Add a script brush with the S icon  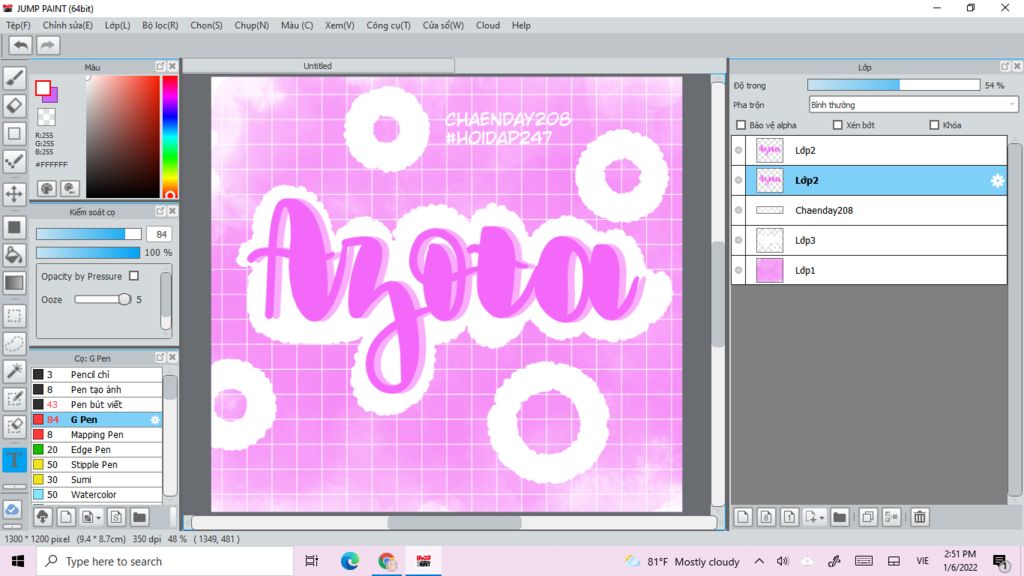pos(116,517)
